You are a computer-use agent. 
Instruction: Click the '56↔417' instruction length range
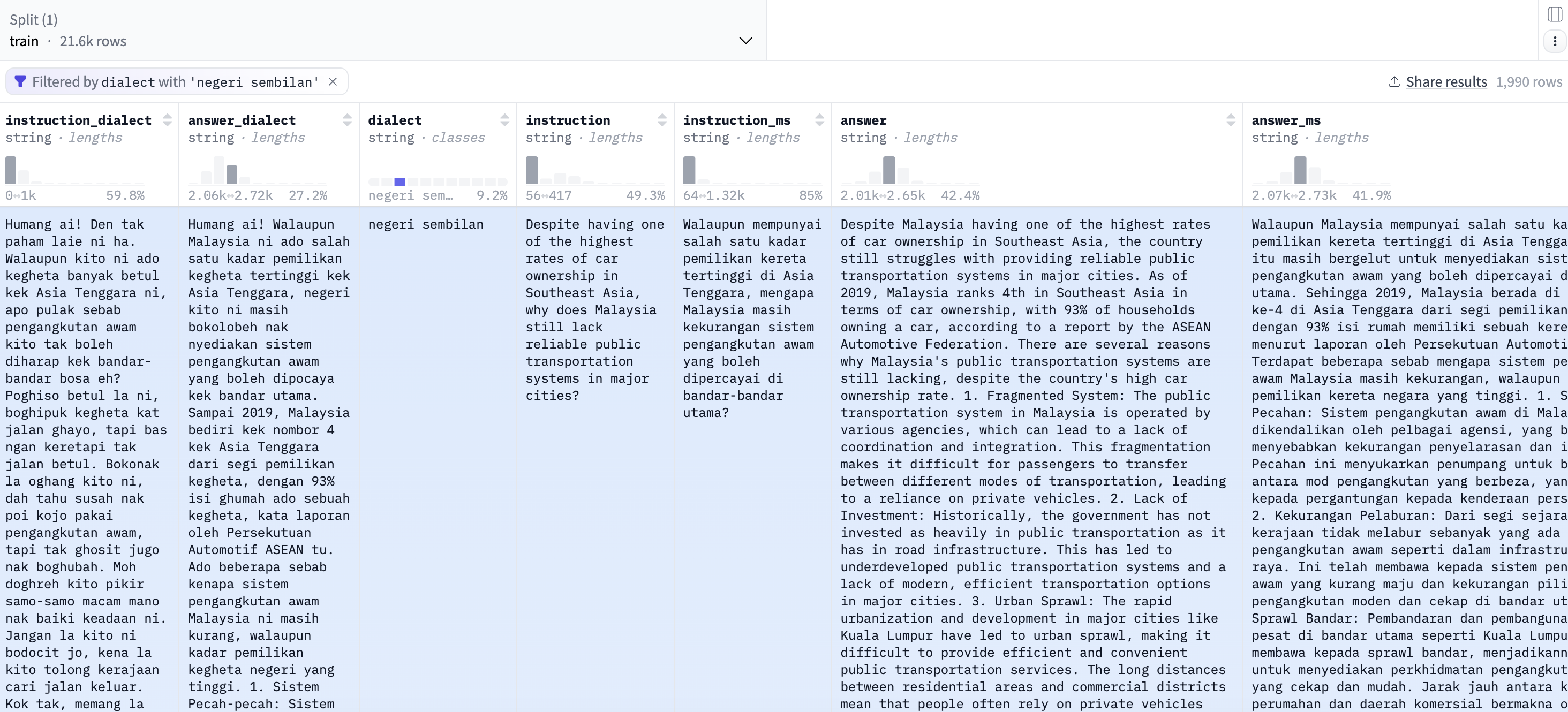pos(548,195)
